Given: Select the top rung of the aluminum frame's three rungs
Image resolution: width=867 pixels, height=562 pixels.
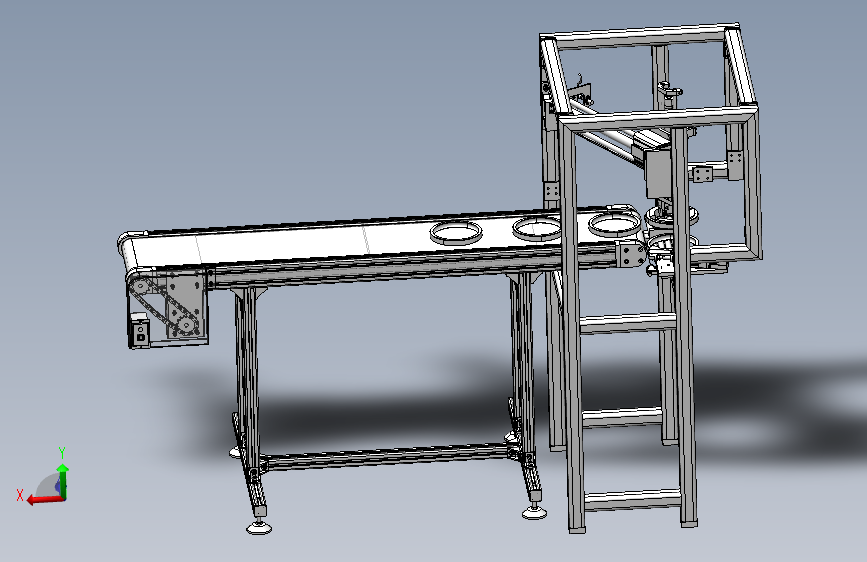Looking at the screenshot, I should click(x=629, y=323).
